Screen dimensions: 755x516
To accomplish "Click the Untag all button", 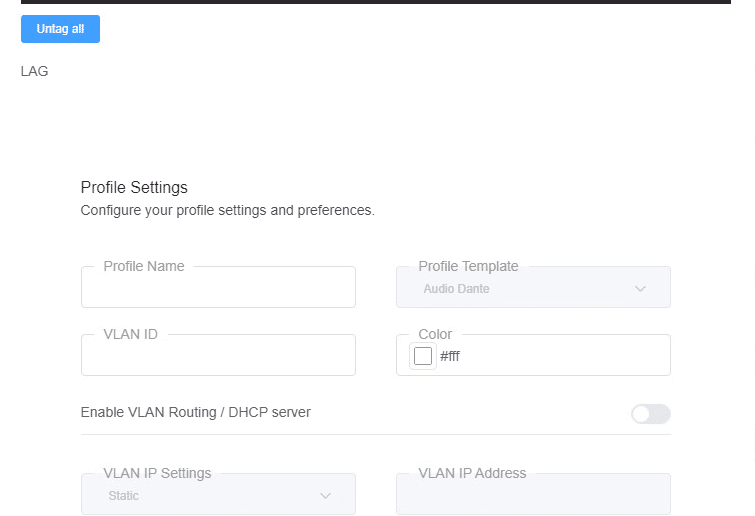I will 60,29.
